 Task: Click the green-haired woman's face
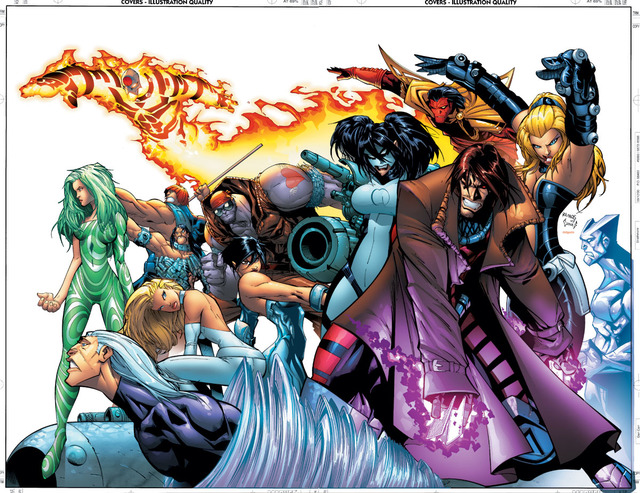click(x=81, y=195)
